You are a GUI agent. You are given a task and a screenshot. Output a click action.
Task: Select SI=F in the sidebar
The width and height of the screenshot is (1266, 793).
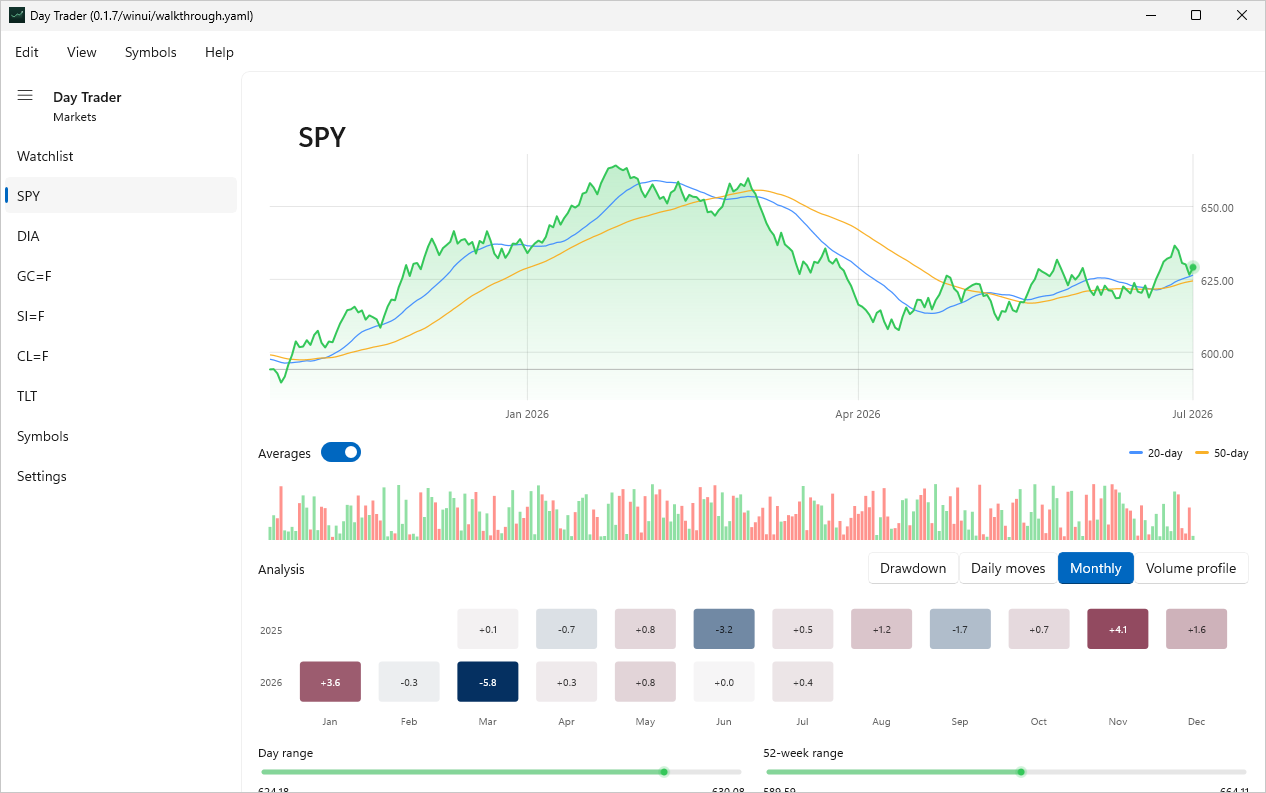click(121, 316)
